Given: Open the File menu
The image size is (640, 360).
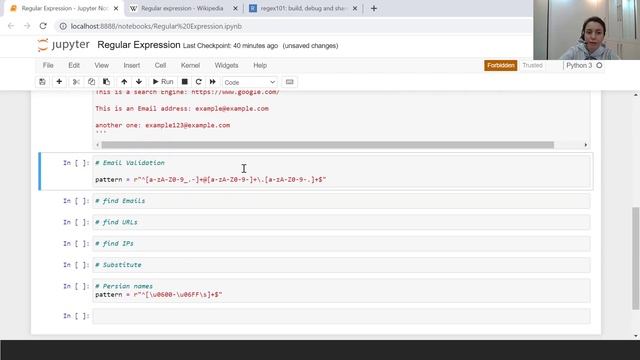Looking at the screenshot, I should 48,65.
